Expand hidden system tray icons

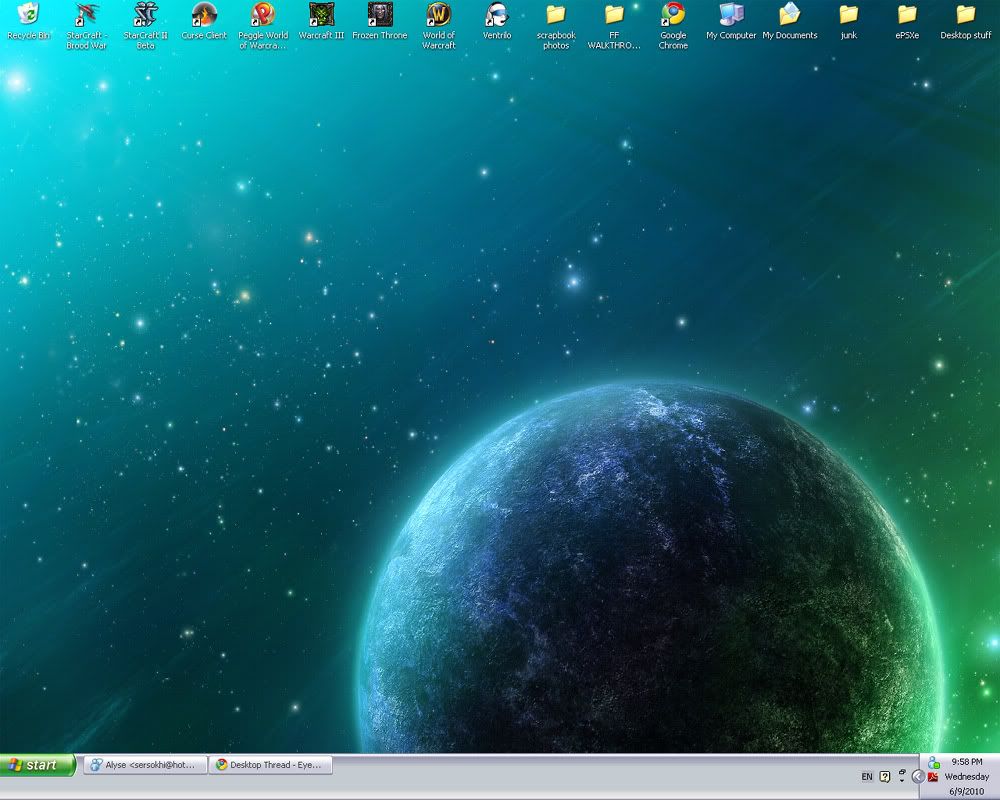[918, 776]
